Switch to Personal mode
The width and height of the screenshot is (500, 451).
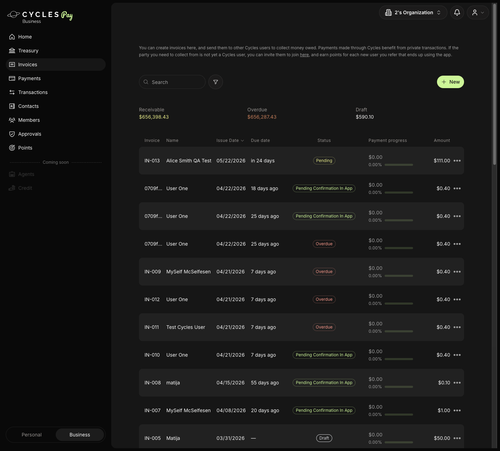pos(32,435)
